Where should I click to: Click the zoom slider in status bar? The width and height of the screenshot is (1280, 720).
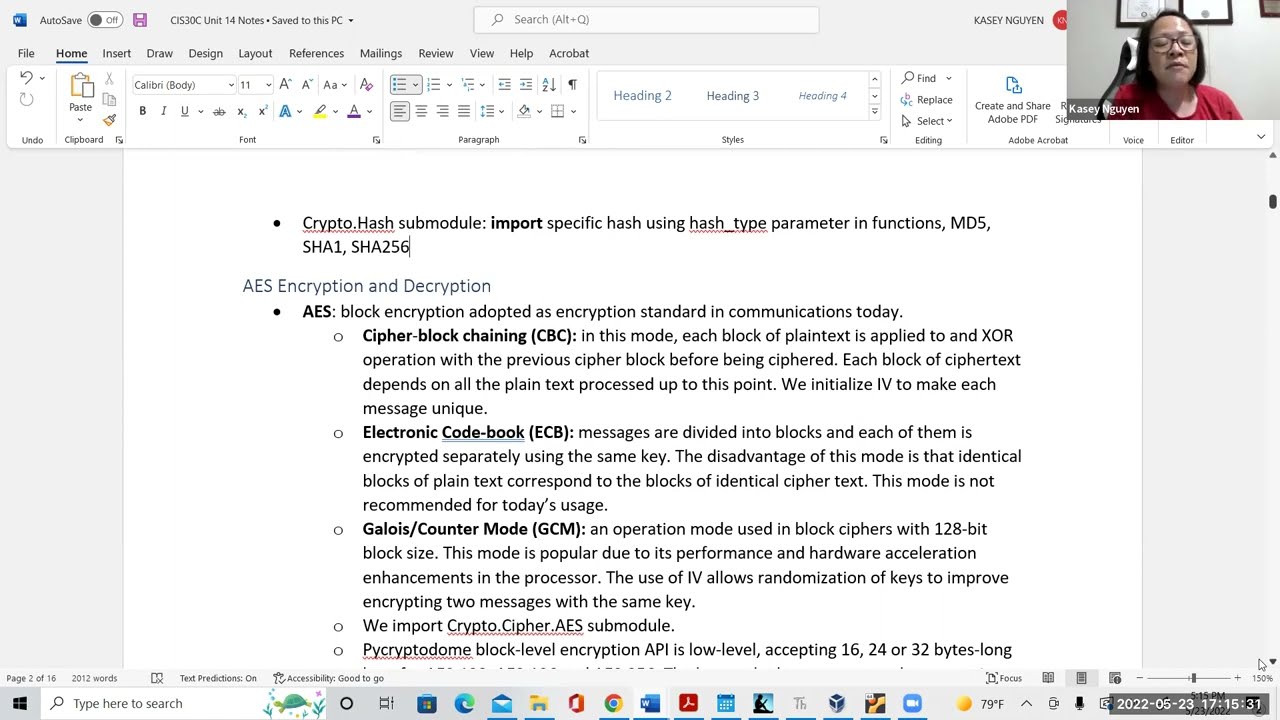coord(1192,678)
